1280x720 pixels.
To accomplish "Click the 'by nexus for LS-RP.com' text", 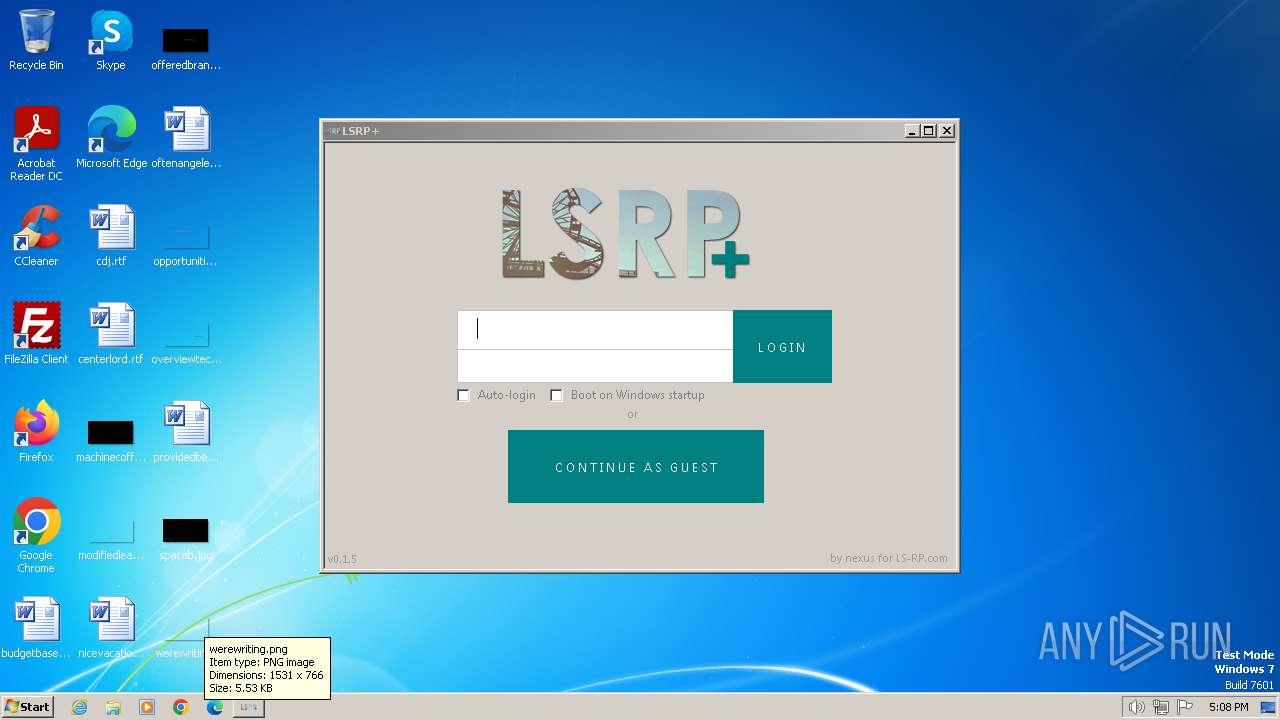I will click(889, 558).
